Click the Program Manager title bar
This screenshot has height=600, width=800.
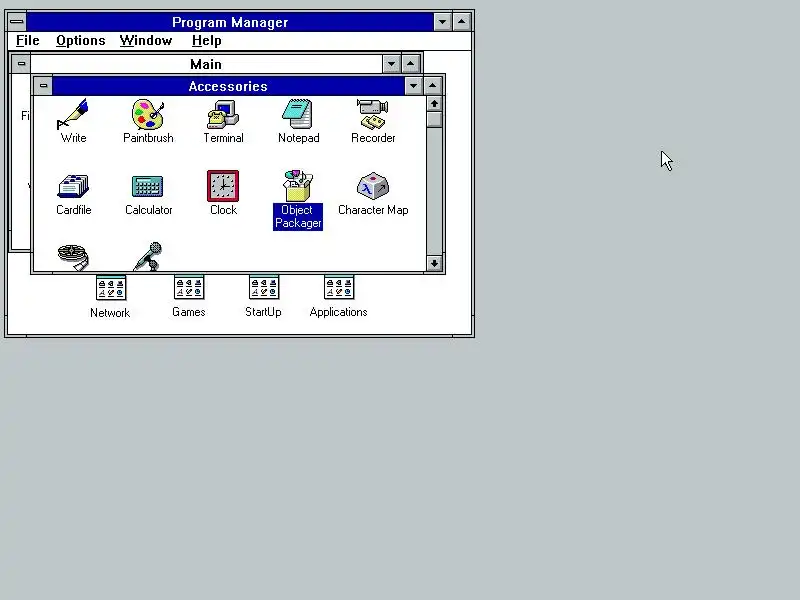pos(230,22)
